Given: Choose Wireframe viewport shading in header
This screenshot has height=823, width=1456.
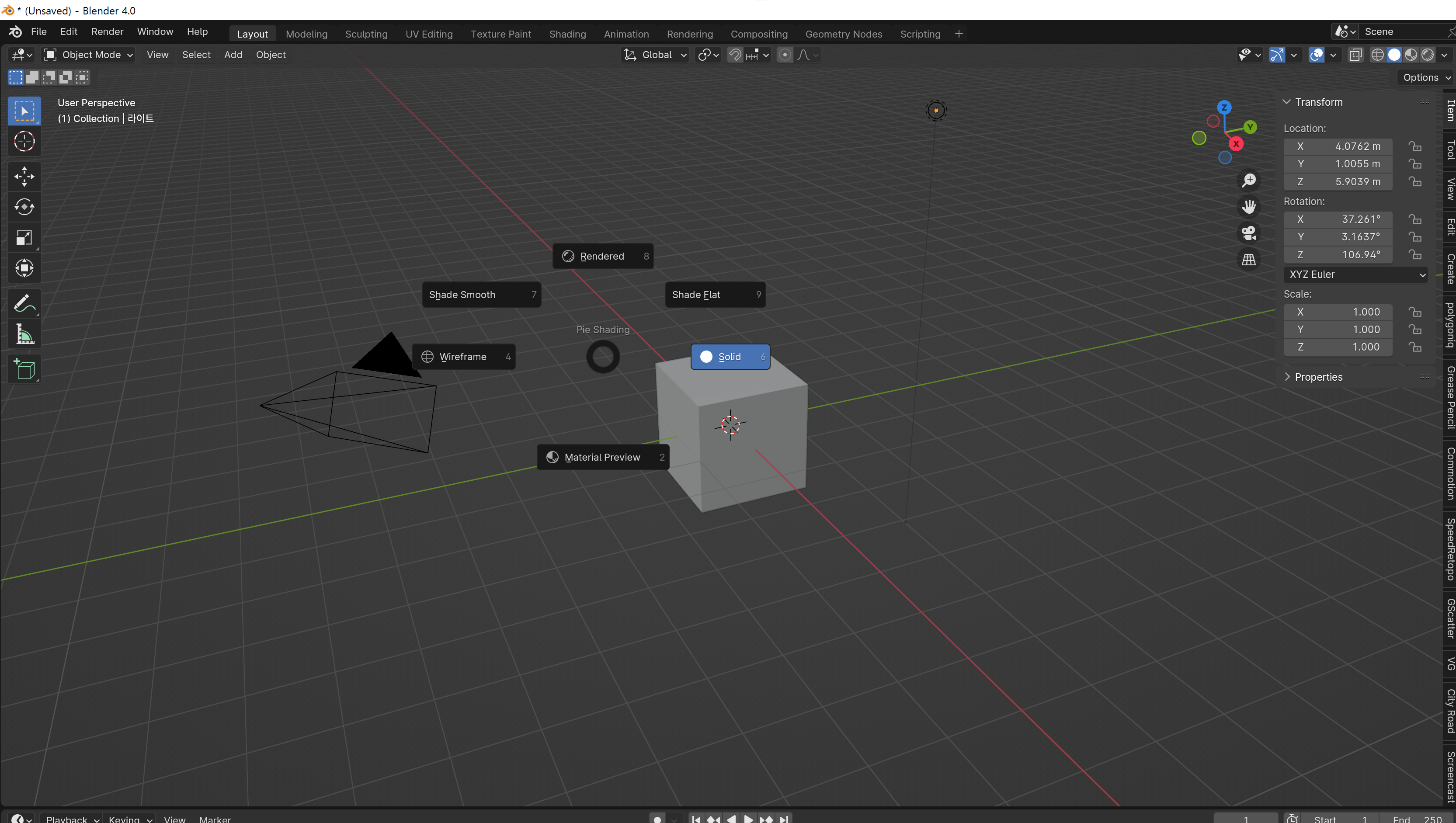Looking at the screenshot, I should (x=1377, y=55).
